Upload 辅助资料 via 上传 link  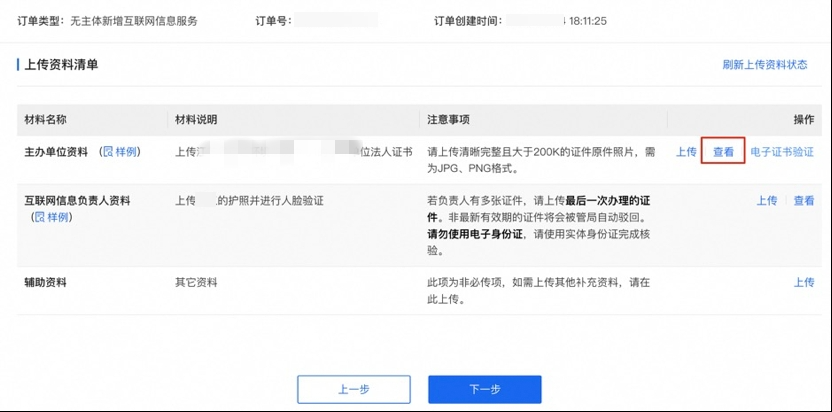tap(803, 282)
